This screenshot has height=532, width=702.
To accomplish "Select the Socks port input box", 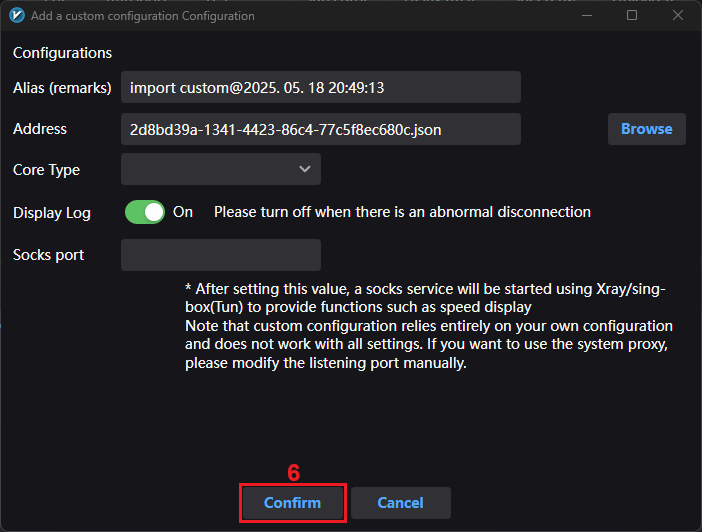I will [220, 255].
